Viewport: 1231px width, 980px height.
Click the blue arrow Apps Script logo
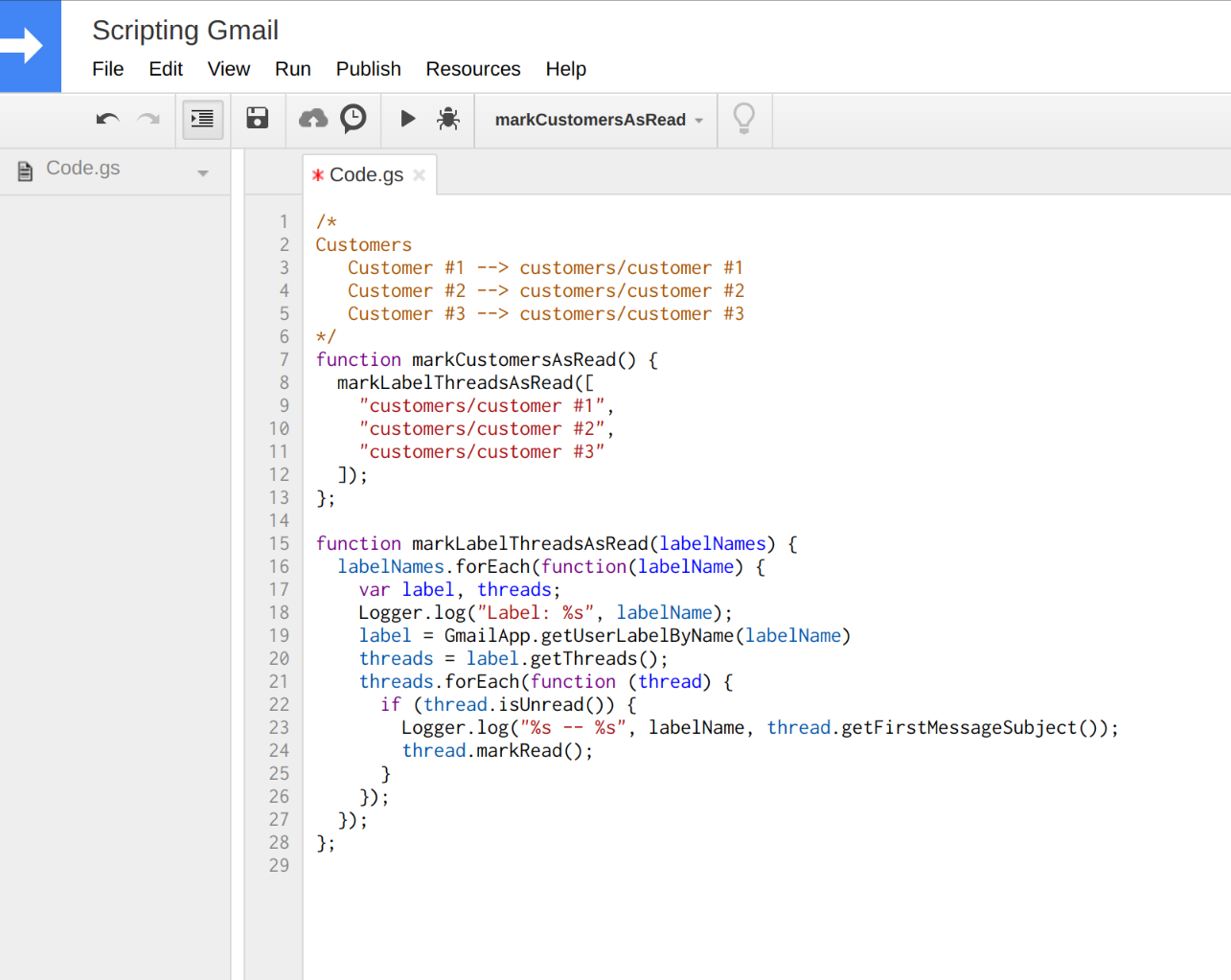click(30, 46)
